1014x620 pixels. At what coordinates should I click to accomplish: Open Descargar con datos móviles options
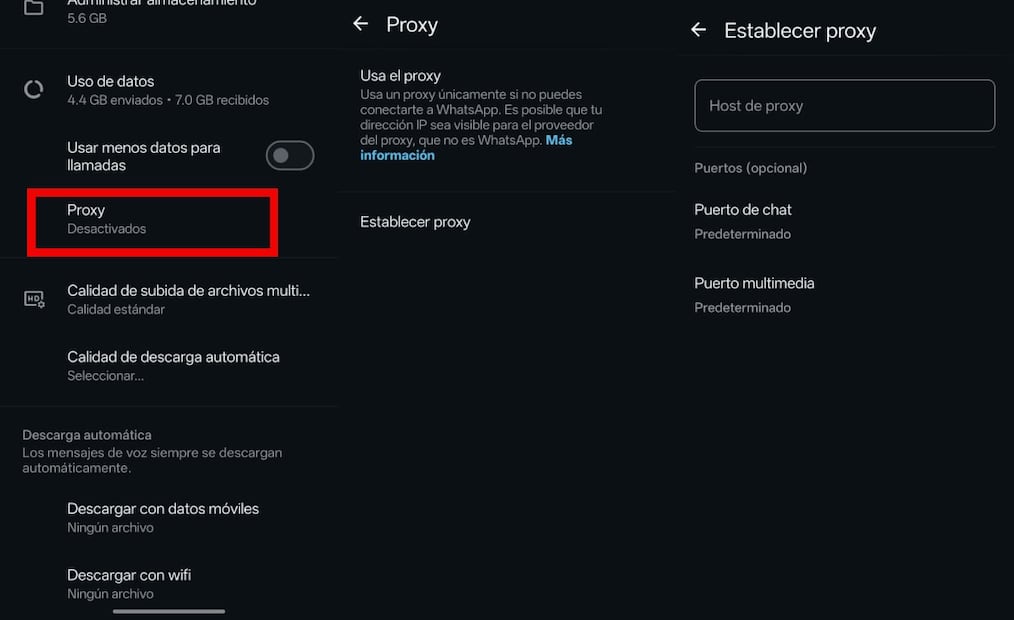pyautogui.click(x=163, y=516)
